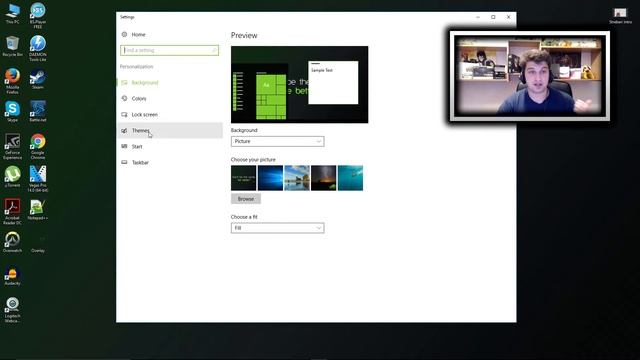This screenshot has width=640, height=360.
Task: Switch to Themes settings page
Action: pyautogui.click(x=170, y=131)
